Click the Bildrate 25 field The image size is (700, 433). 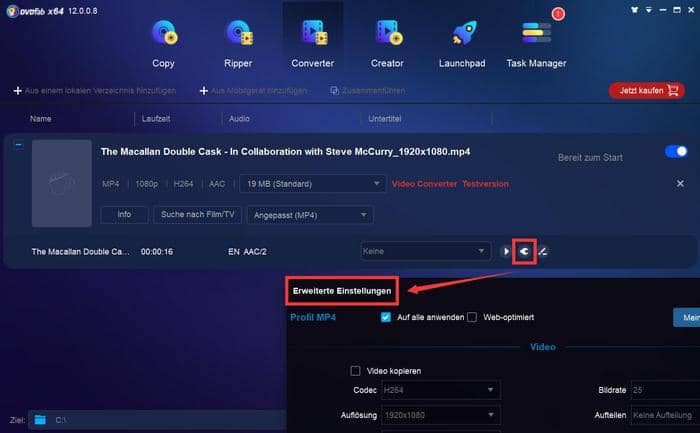(x=665, y=390)
